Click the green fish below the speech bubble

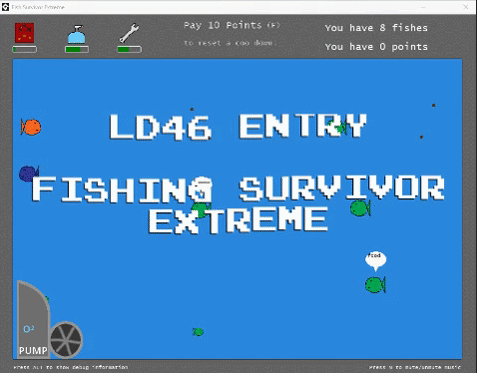pos(375,285)
